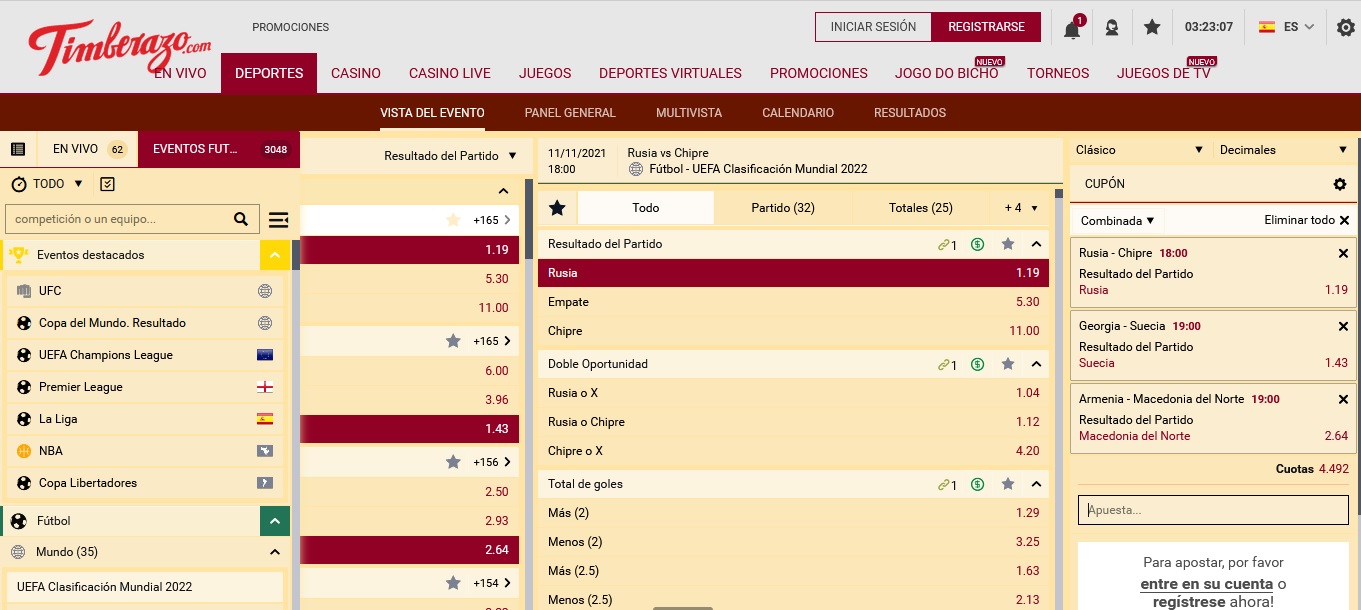This screenshot has height=610, width=1361.
Task: Click dollar icon in Doble Oportunidad header
Action: click(x=977, y=364)
